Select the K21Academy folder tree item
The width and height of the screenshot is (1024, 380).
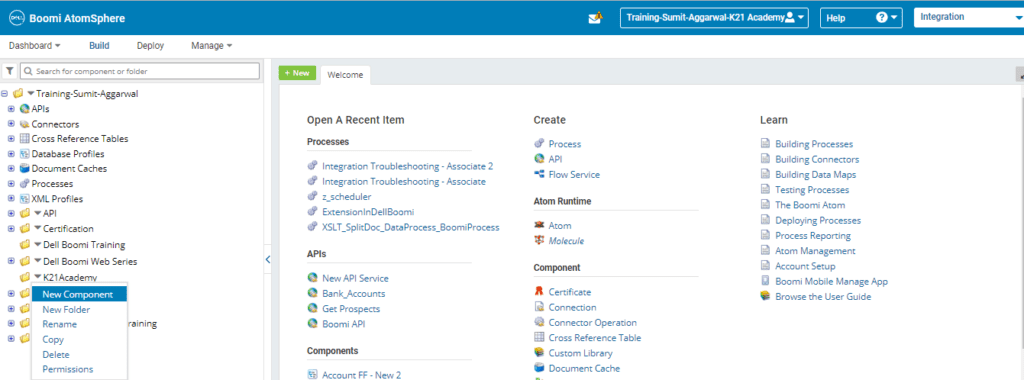click(70, 277)
